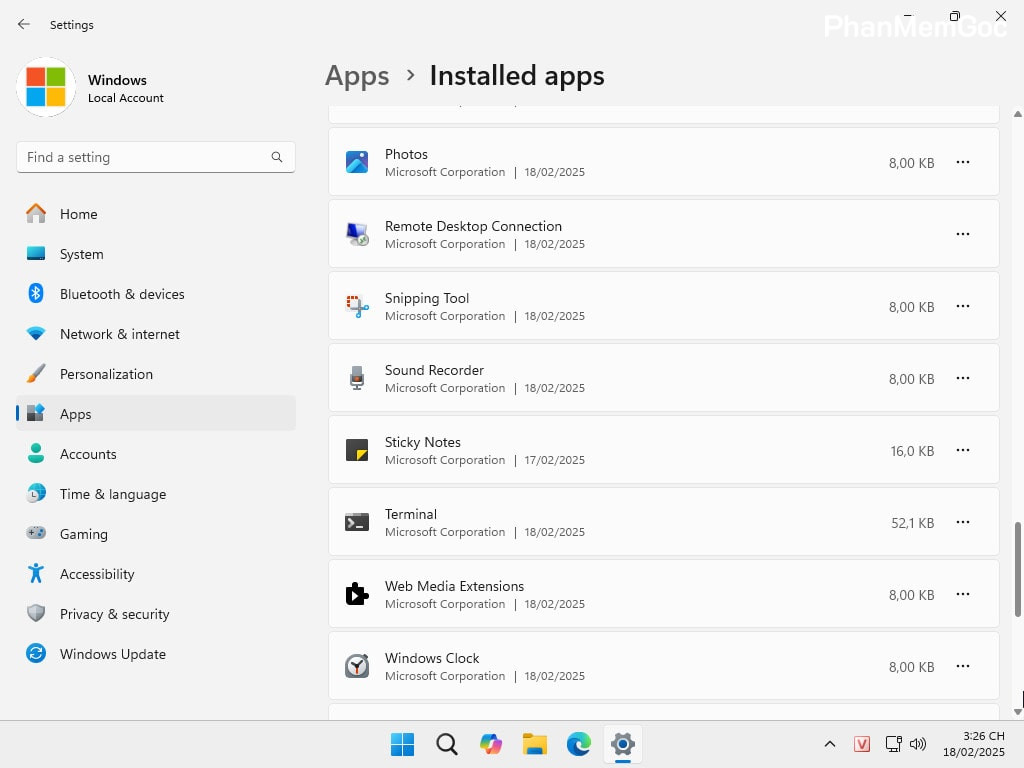The image size is (1024, 768).
Task: Go to Windows Update settings
Action: [x=112, y=654]
